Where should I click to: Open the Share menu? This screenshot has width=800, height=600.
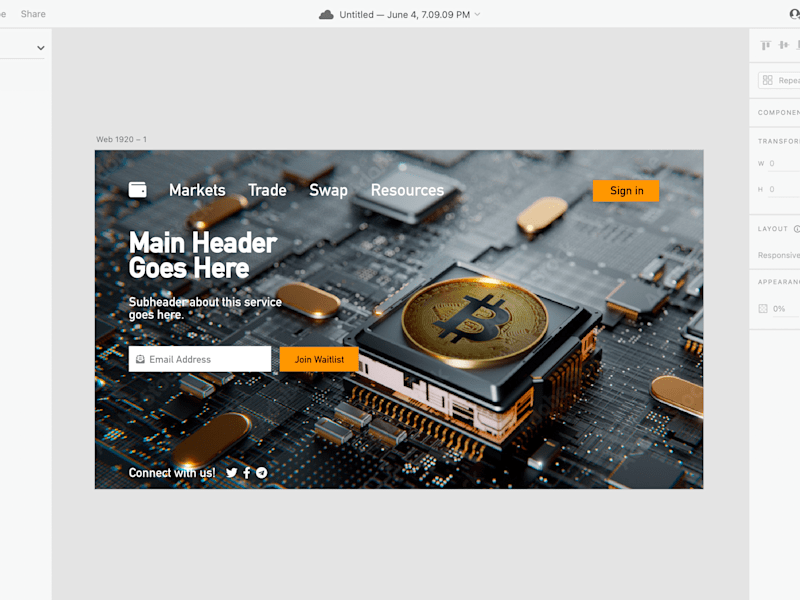33,14
